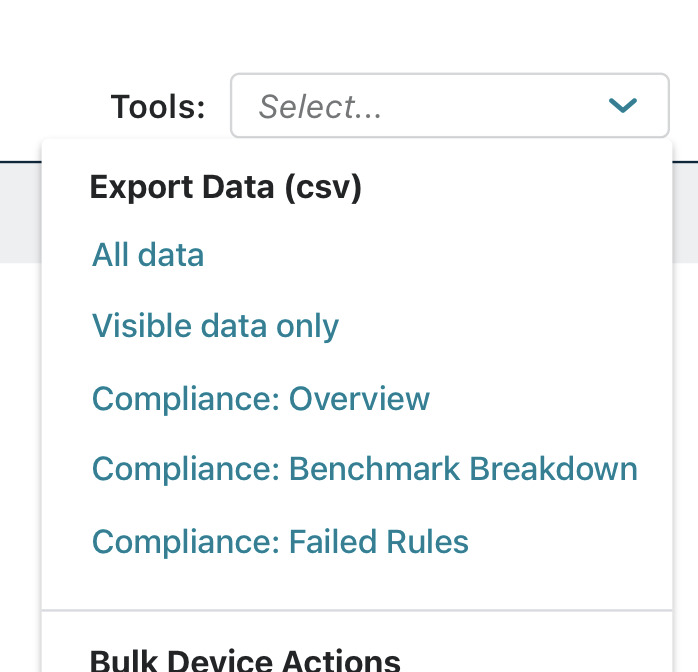Viewport: 698px width, 672px height.
Task: Open the Tools Select... combo box
Action: coord(450,105)
